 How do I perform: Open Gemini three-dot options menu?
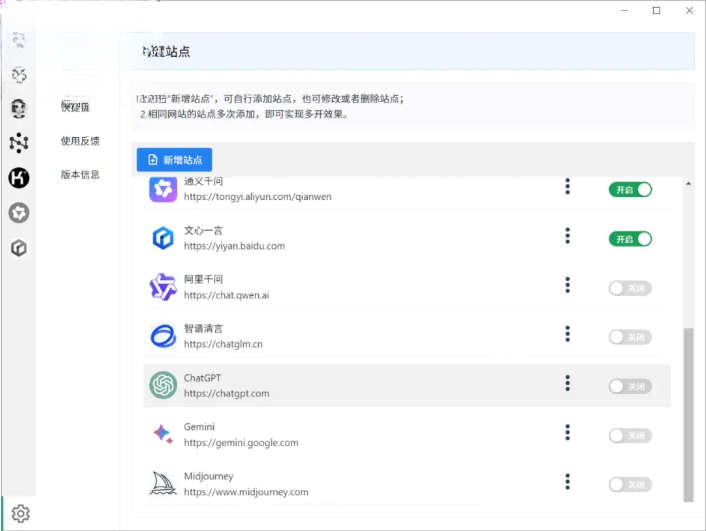coord(567,432)
